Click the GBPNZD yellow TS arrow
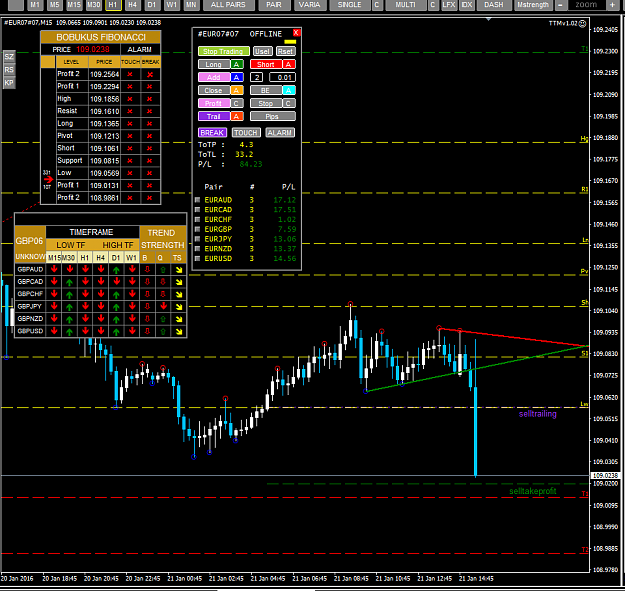The width and height of the screenshot is (625, 591). [179, 319]
